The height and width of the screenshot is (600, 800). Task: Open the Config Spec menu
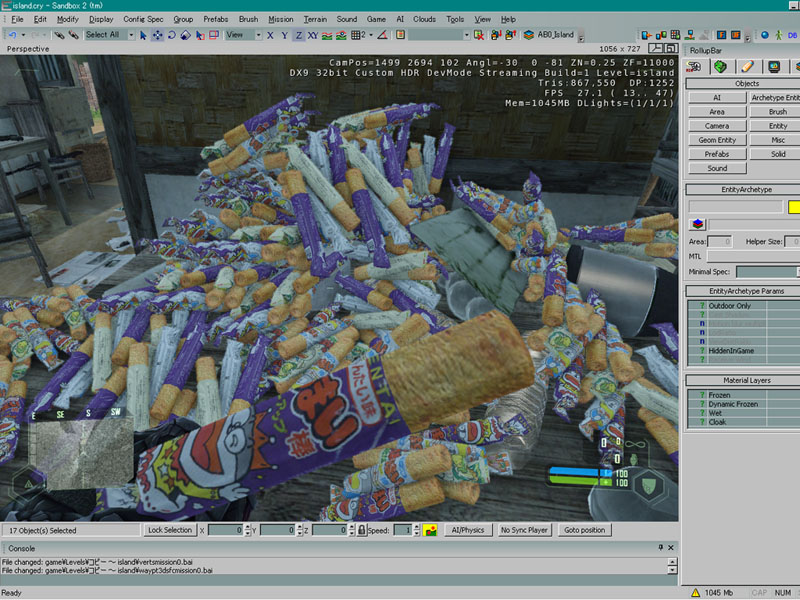click(143, 19)
